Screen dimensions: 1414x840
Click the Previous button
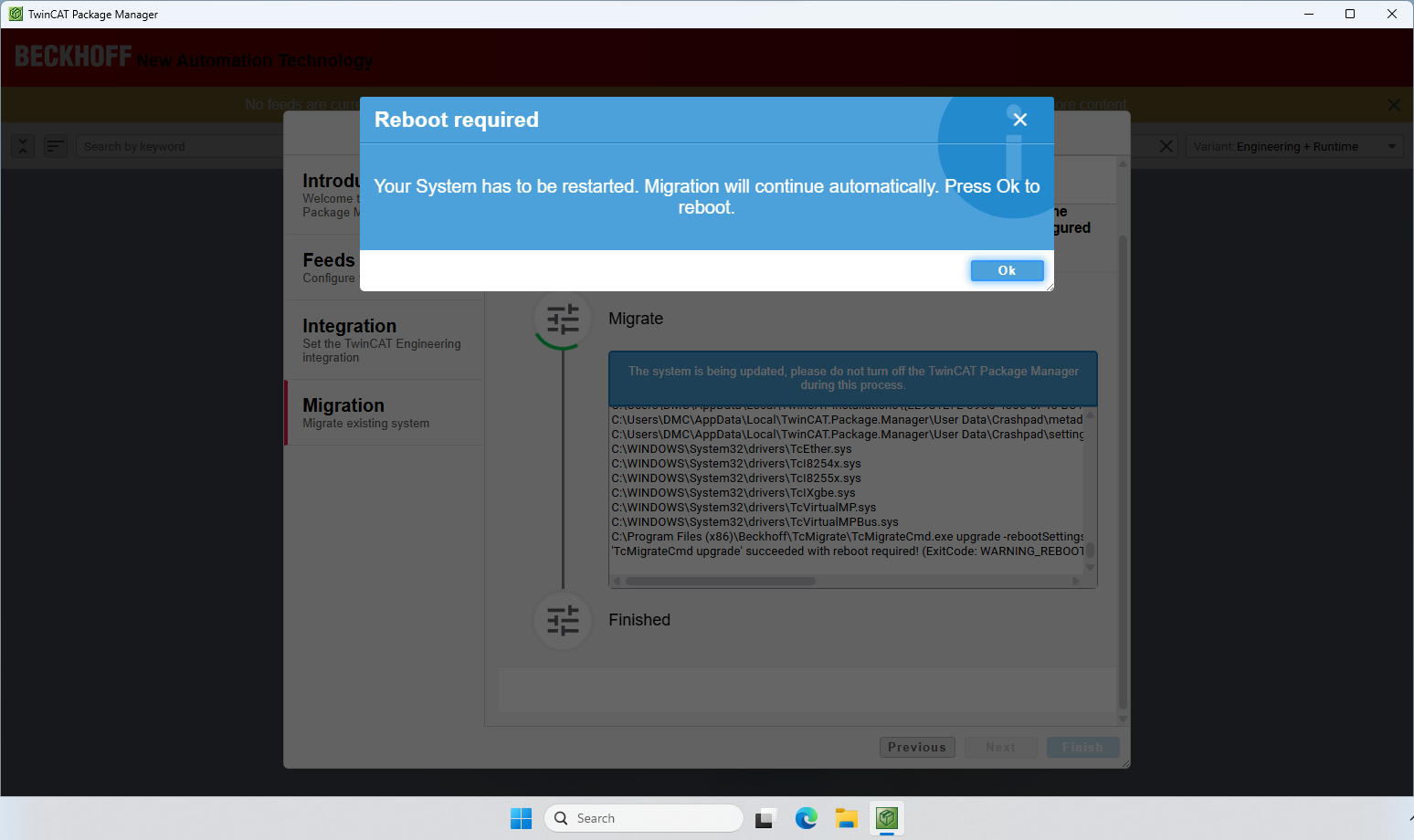917,747
